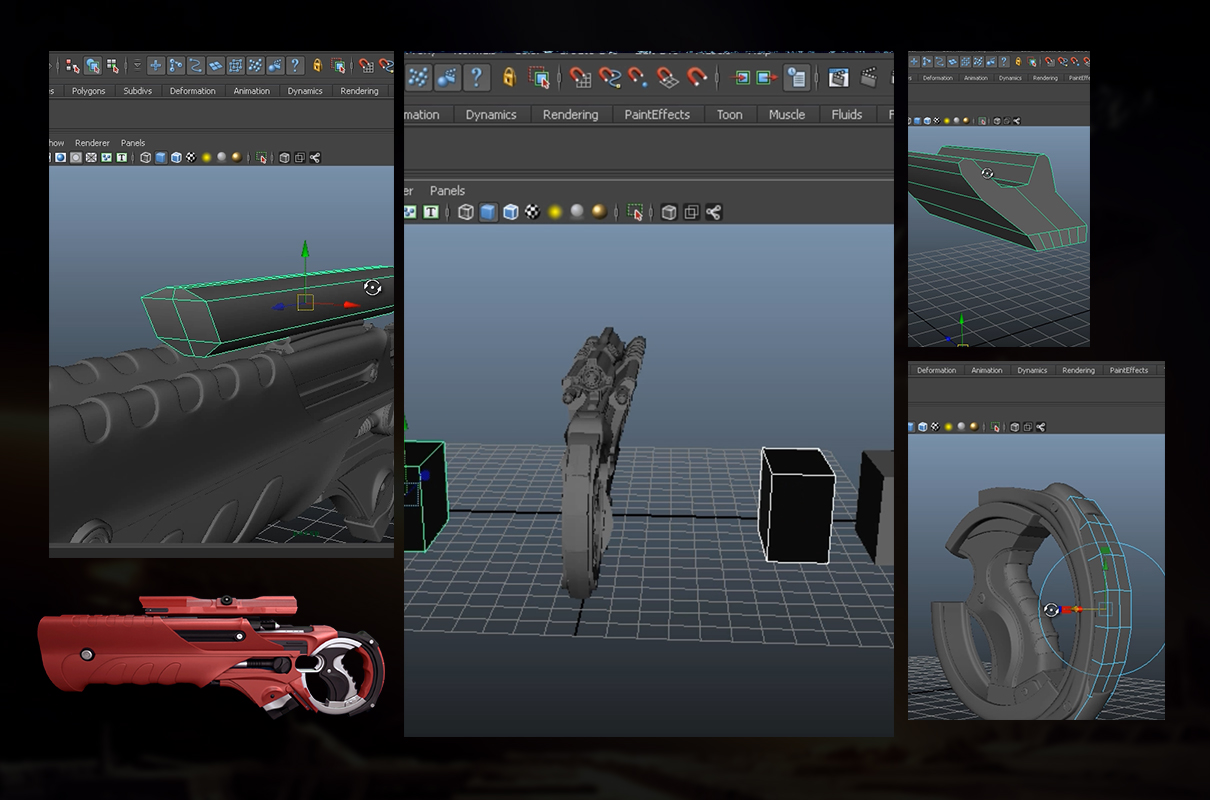Select by object type in left screenshot
Screen dimensions: 1210x800
tap(93, 66)
